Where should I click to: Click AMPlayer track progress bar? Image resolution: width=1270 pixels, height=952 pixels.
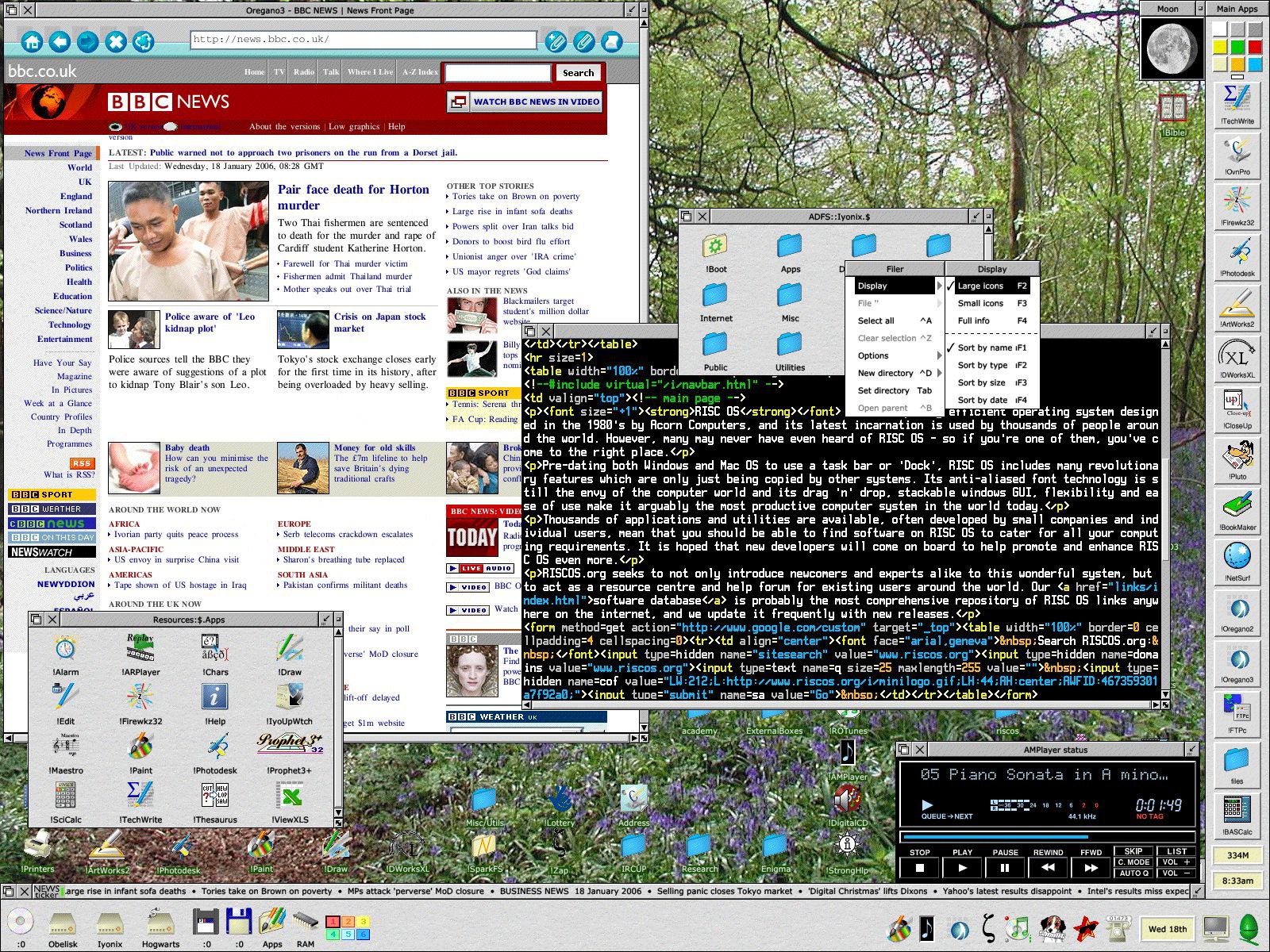click(1048, 836)
